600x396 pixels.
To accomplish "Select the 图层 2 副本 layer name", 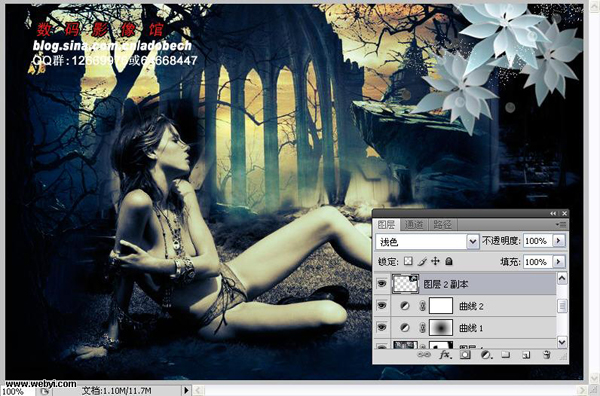I will pyautogui.click(x=446, y=284).
